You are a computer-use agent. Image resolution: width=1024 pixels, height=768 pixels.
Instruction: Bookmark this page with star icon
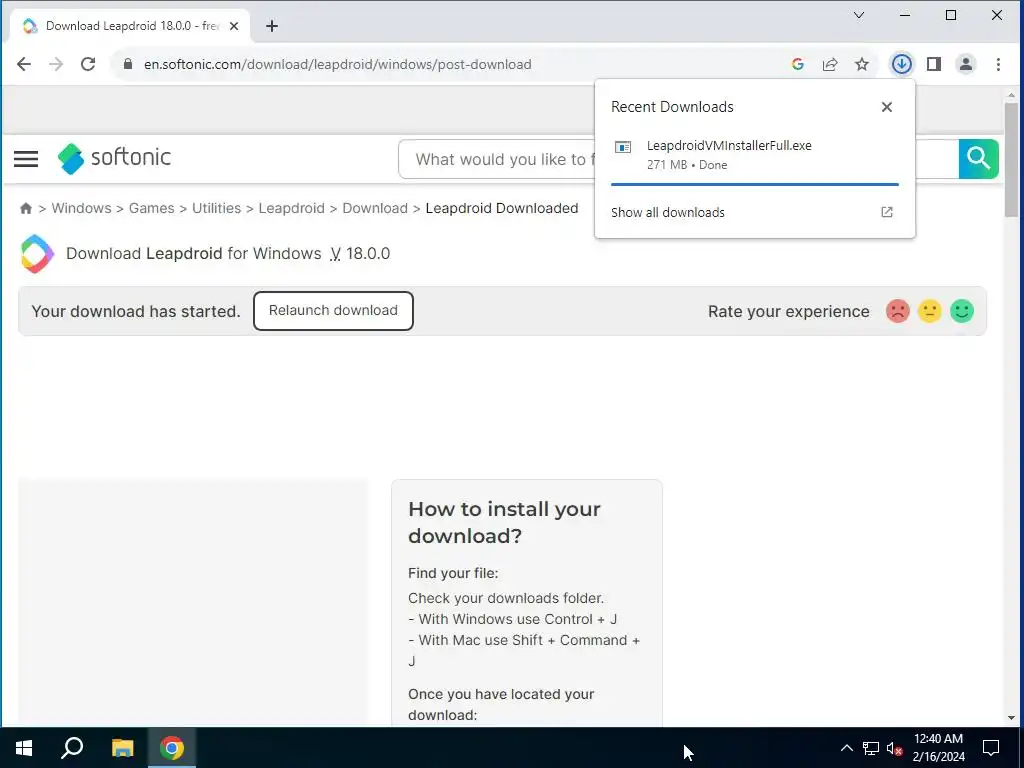tap(862, 64)
